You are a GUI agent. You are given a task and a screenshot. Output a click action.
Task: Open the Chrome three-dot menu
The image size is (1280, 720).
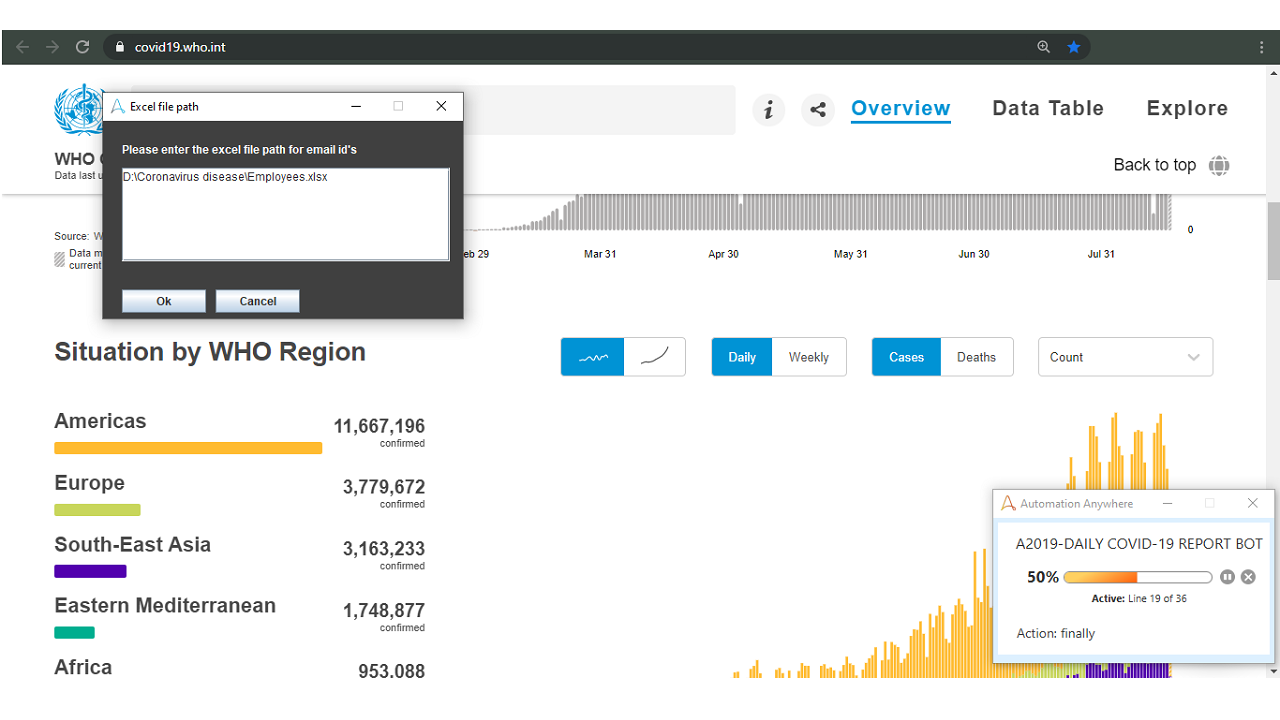(x=1262, y=47)
